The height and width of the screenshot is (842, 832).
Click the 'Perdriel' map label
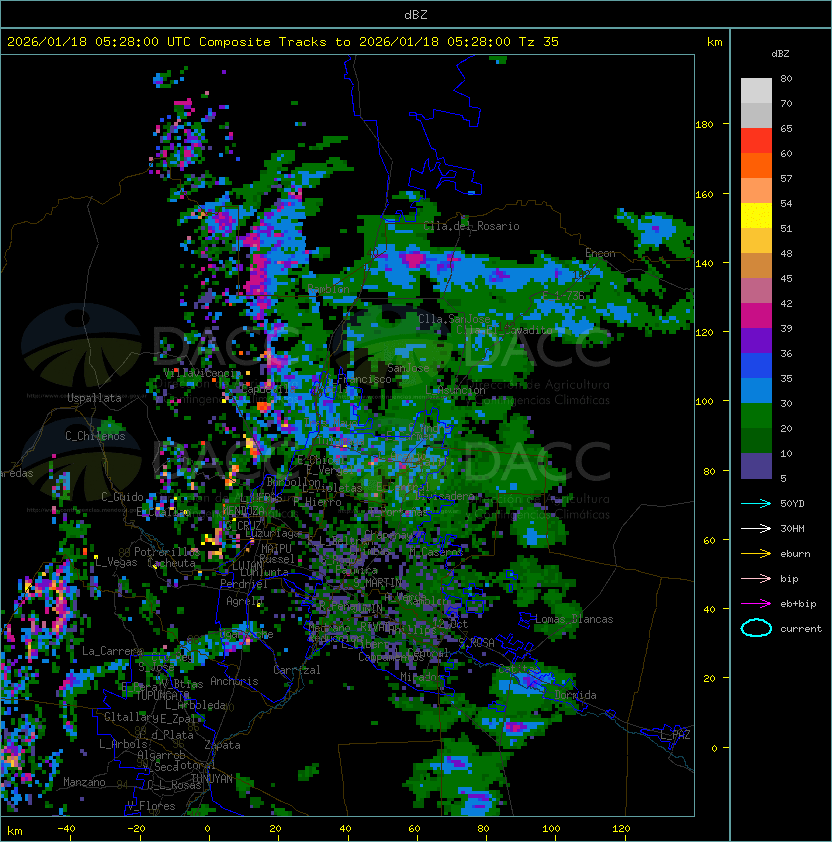pyautogui.click(x=244, y=584)
